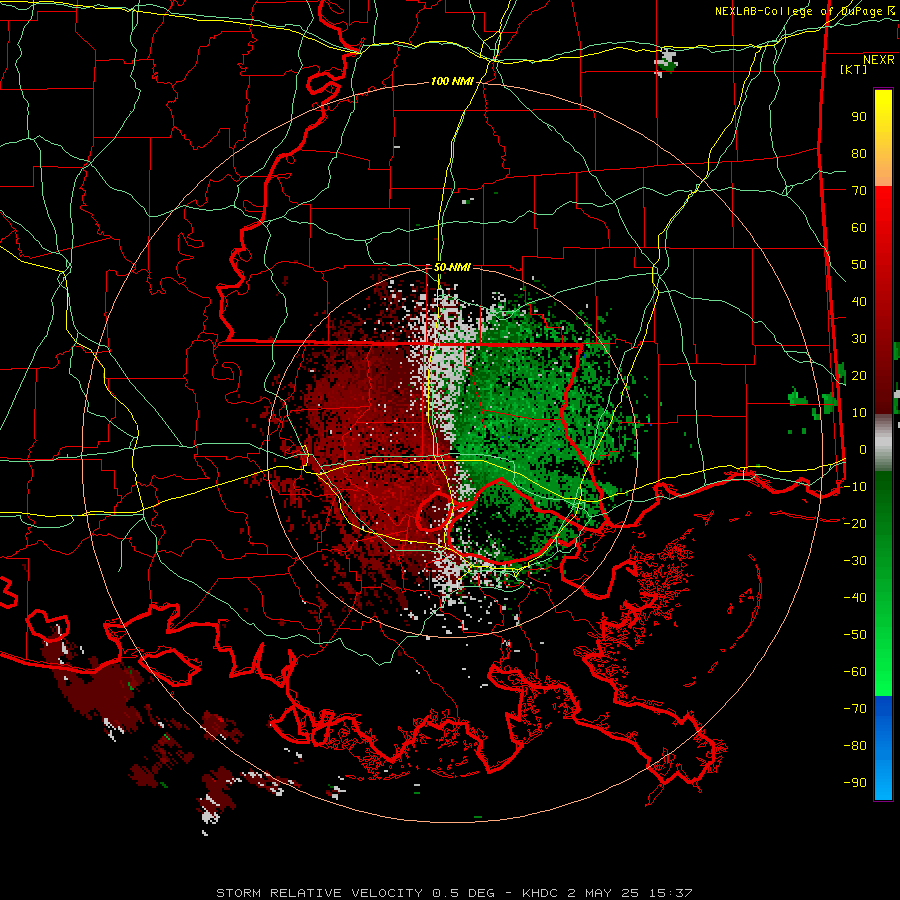This screenshot has height=900, width=900.
Task: Click the STORM RELATIVE VELOCITY caption text
Action: 319,893
